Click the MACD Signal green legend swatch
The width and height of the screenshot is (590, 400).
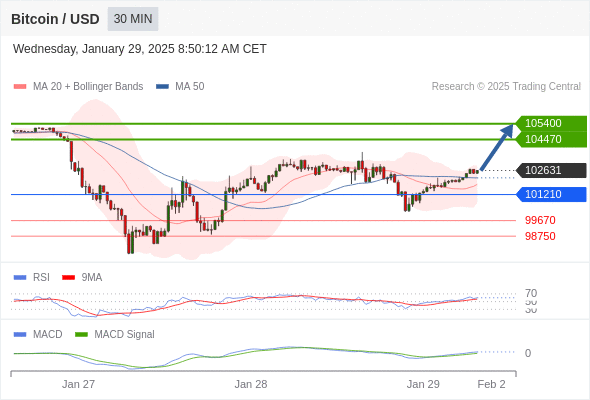[81, 335]
